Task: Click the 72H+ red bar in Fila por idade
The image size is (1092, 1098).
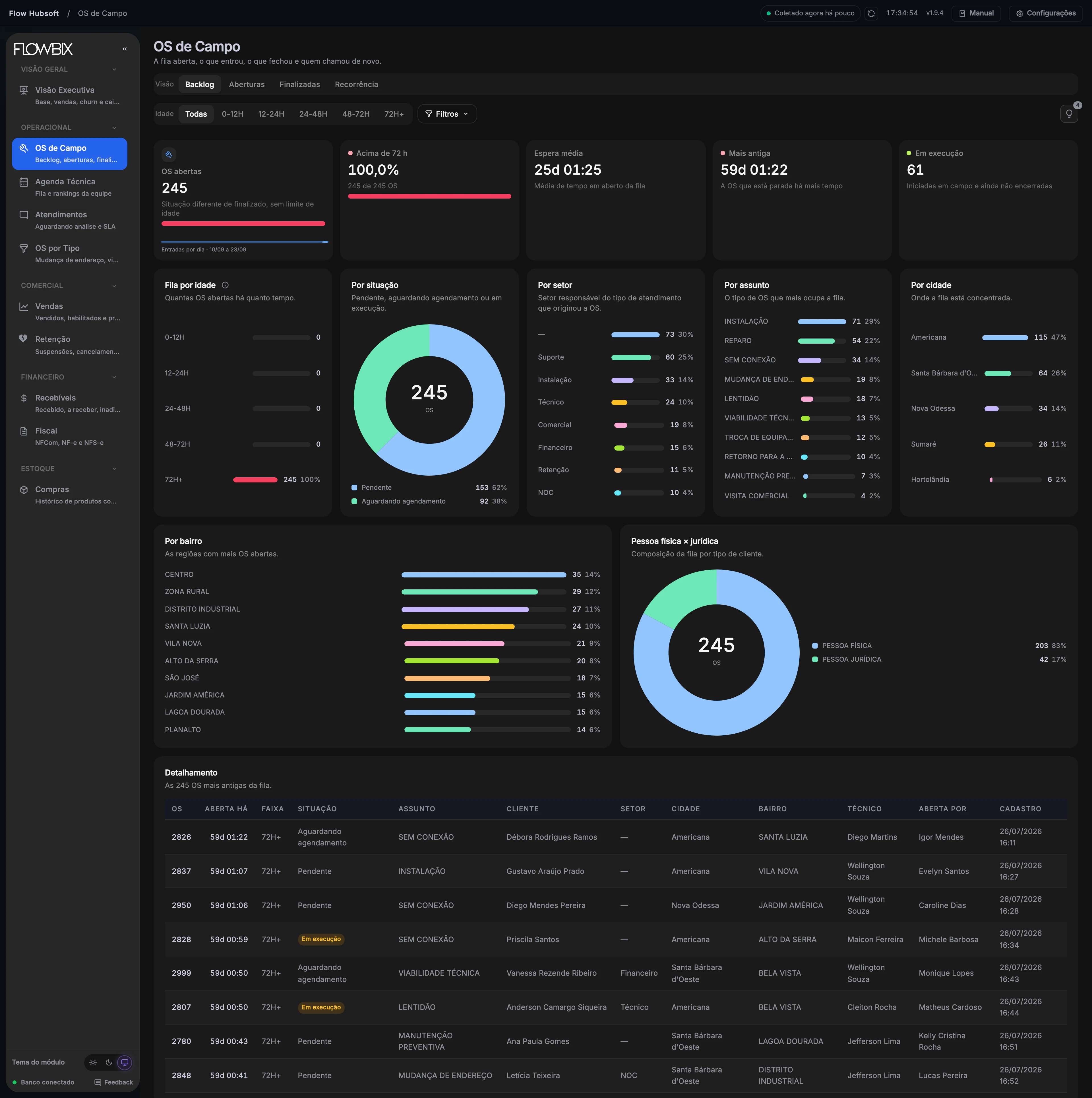Action: 255,480
